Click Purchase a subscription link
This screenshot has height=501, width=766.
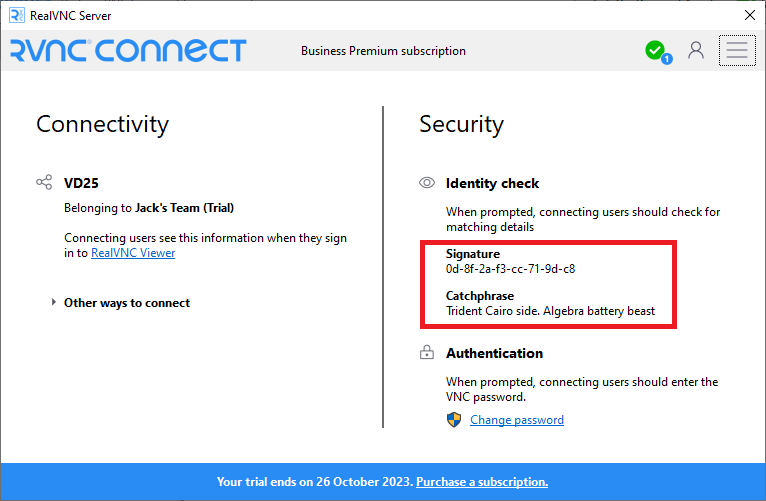pos(482,482)
